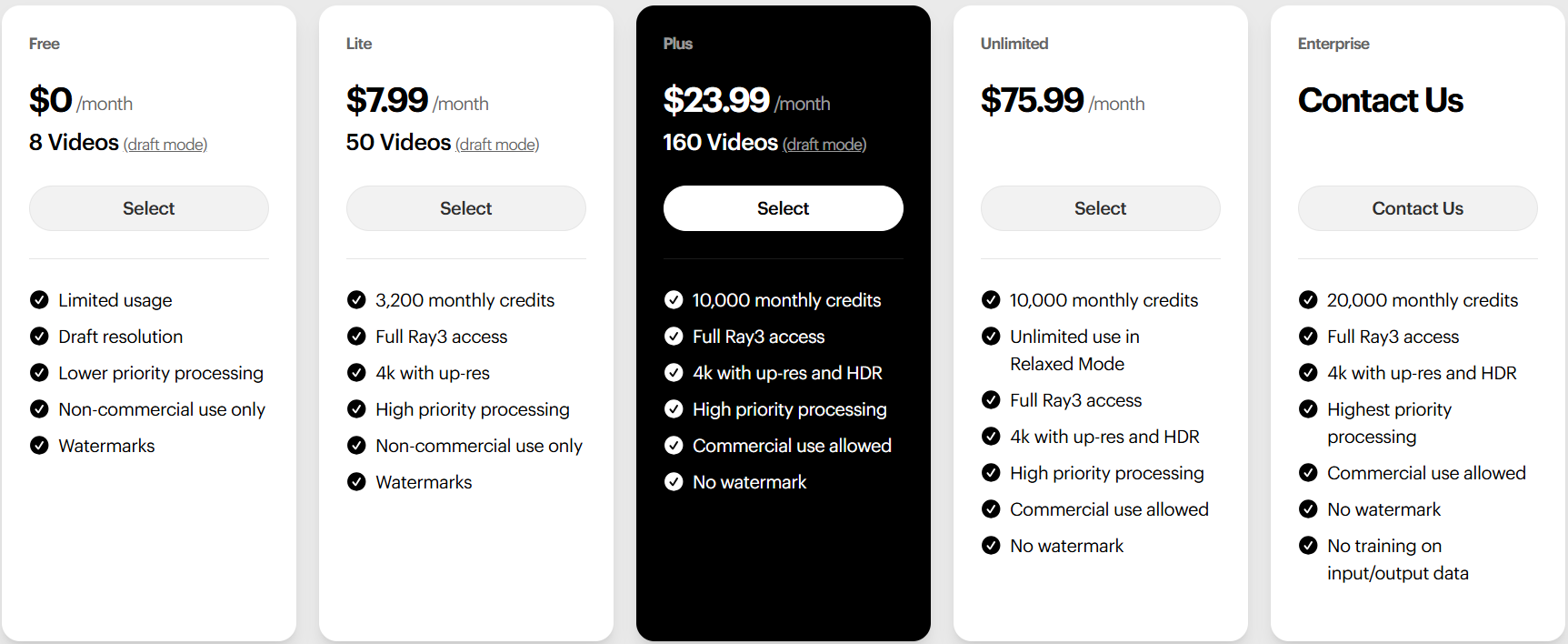The height and width of the screenshot is (644, 1568).
Task: Open the draft mode link under Free
Action: (165, 144)
